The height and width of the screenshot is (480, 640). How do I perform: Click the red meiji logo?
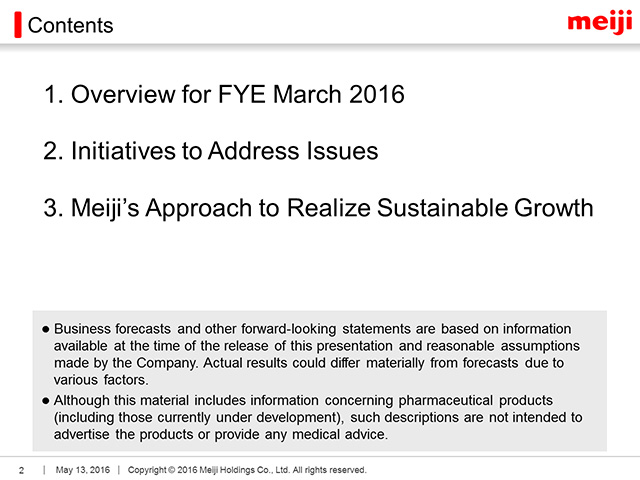600,22
